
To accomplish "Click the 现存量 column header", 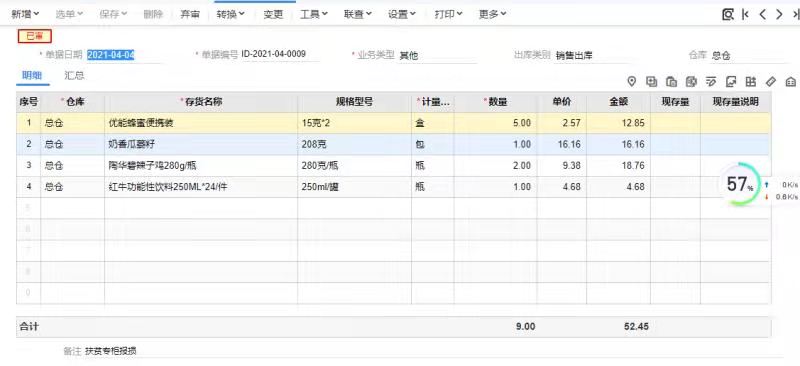I will (676, 102).
